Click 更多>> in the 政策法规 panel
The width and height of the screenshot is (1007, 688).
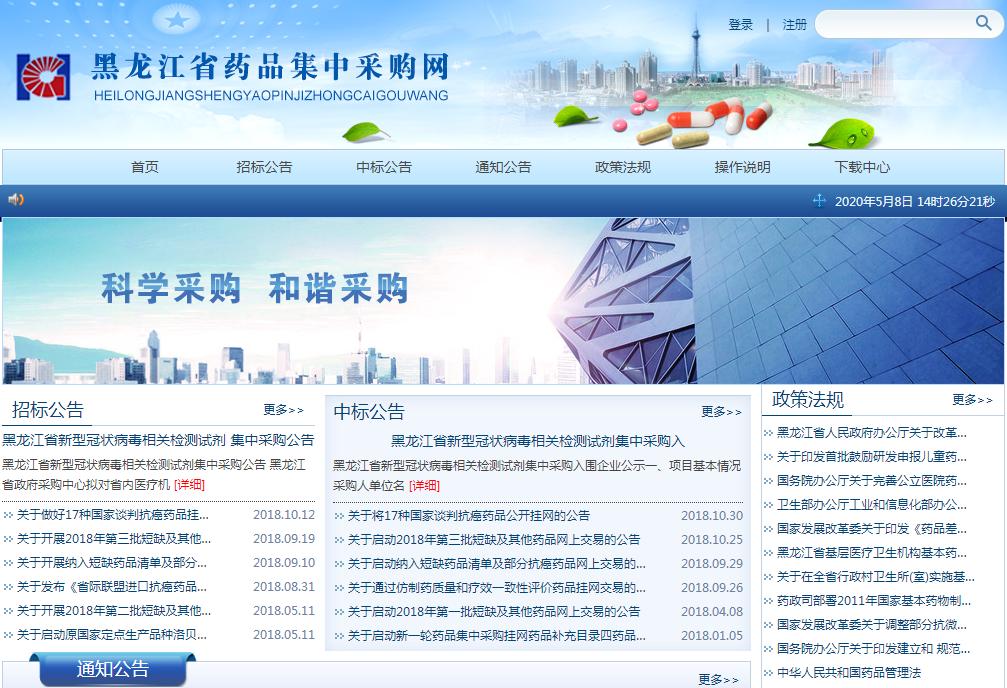pos(969,399)
